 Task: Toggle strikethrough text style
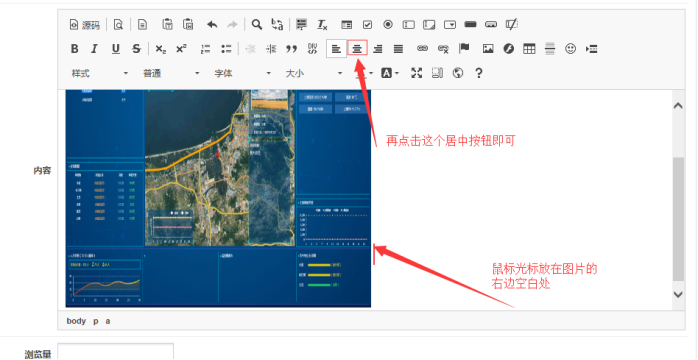136,49
